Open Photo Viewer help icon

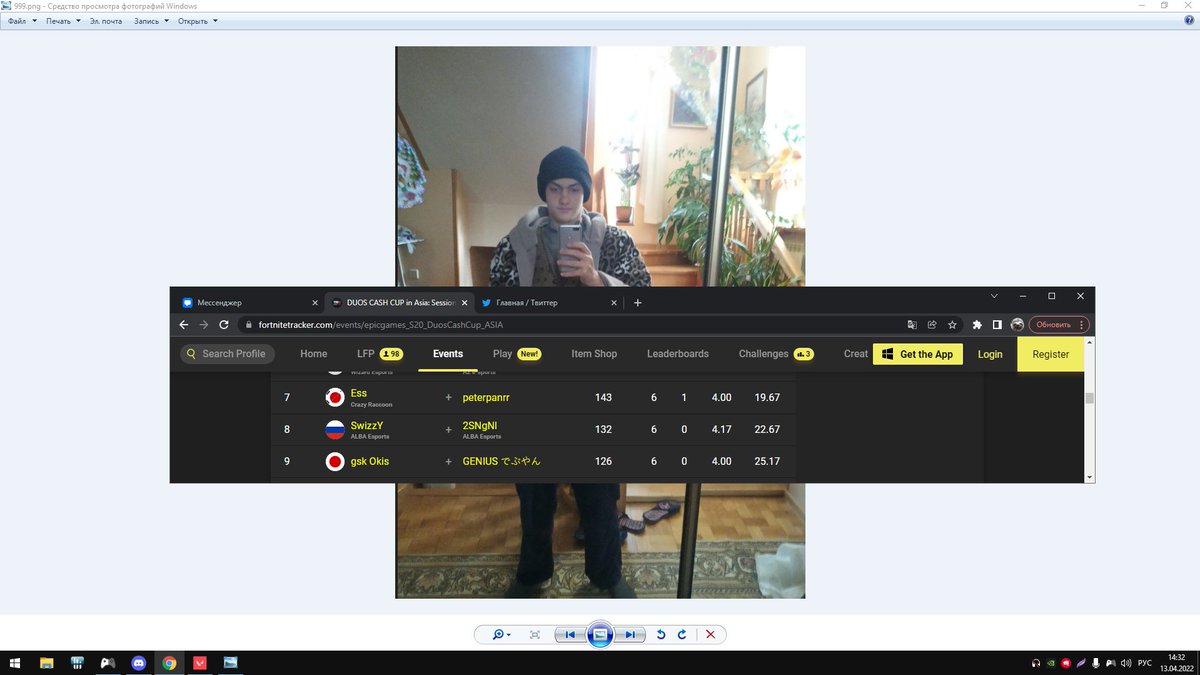pyautogui.click(x=1191, y=21)
